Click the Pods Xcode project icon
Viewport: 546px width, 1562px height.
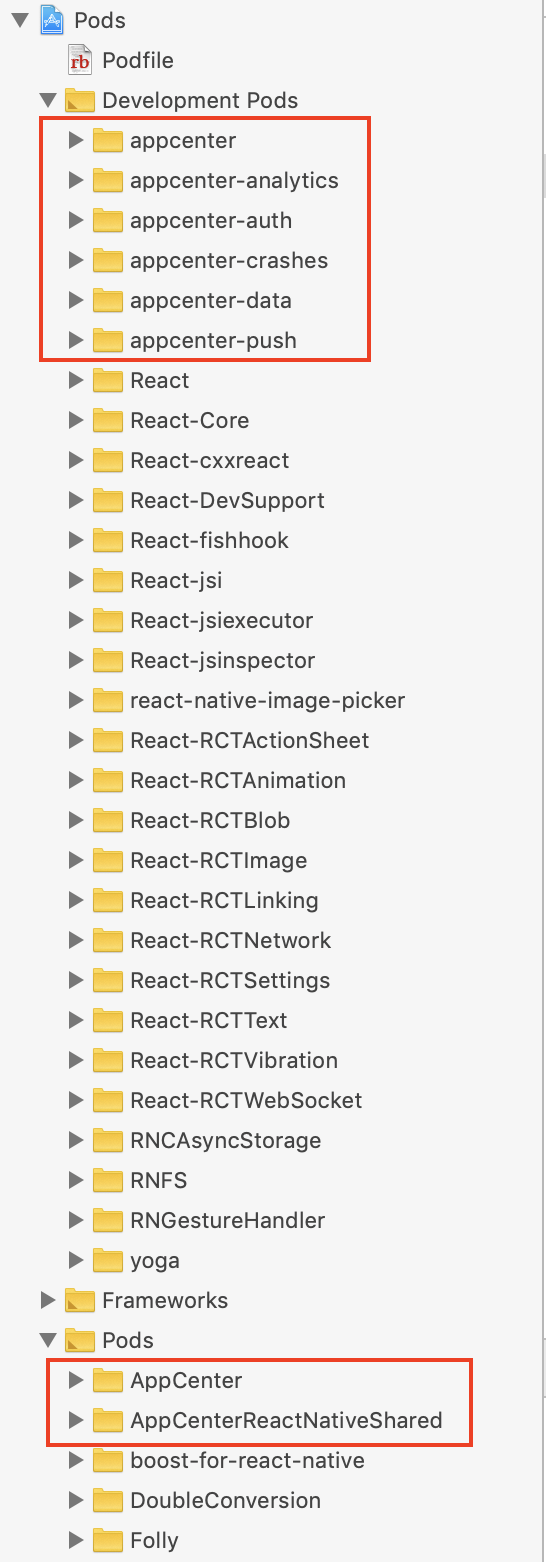(52, 20)
